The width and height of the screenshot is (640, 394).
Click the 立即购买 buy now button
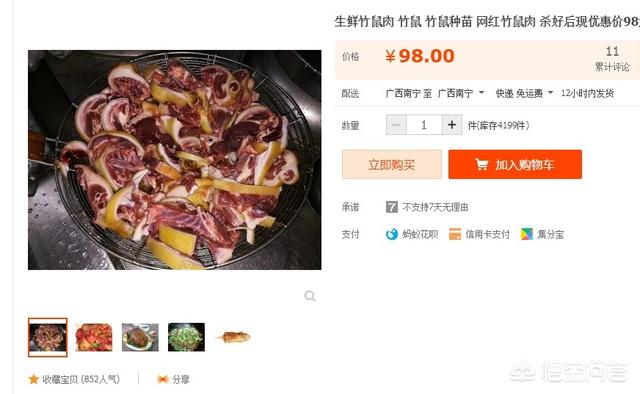392,164
